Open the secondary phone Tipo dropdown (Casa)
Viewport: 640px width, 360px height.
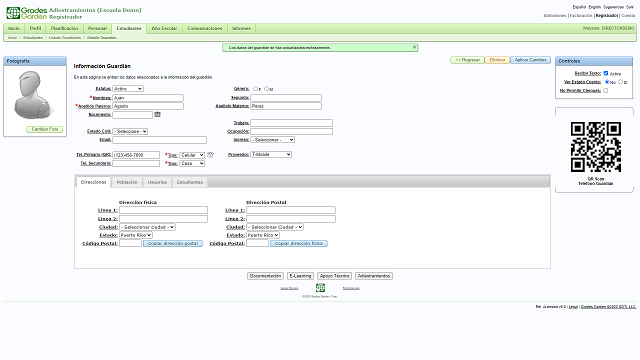tap(192, 163)
